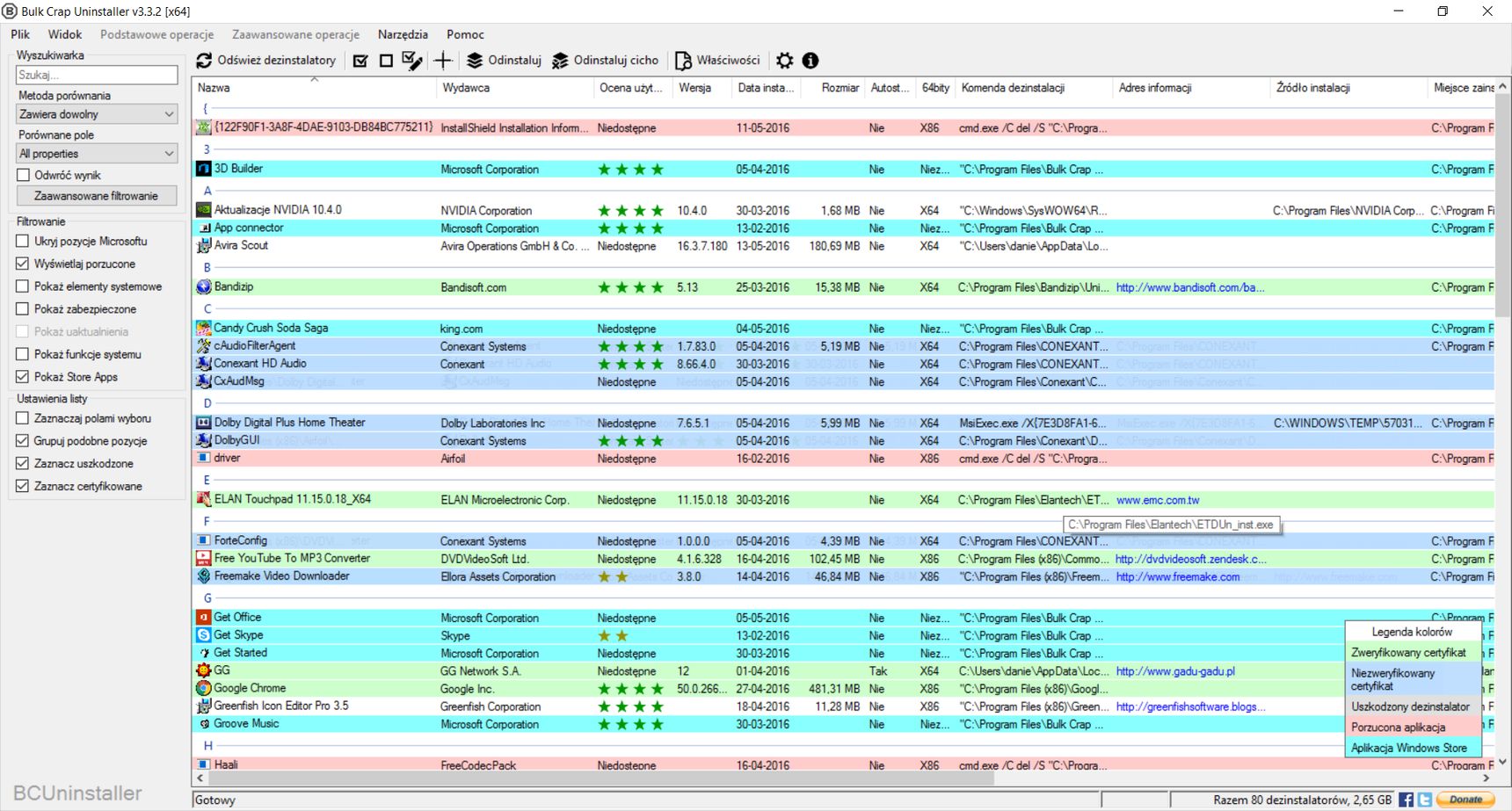The height and width of the screenshot is (811, 1512).
Task: Uncheck Pokaż Store Apps checkbox
Action: [23, 377]
